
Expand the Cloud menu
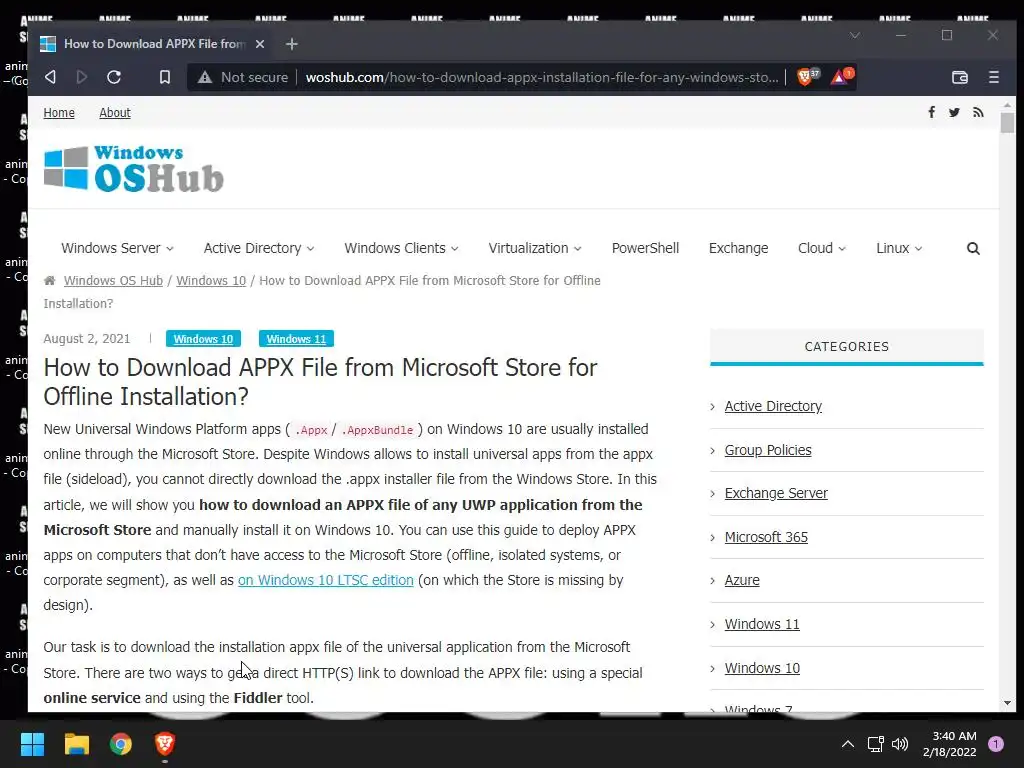[x=822, y=248]
